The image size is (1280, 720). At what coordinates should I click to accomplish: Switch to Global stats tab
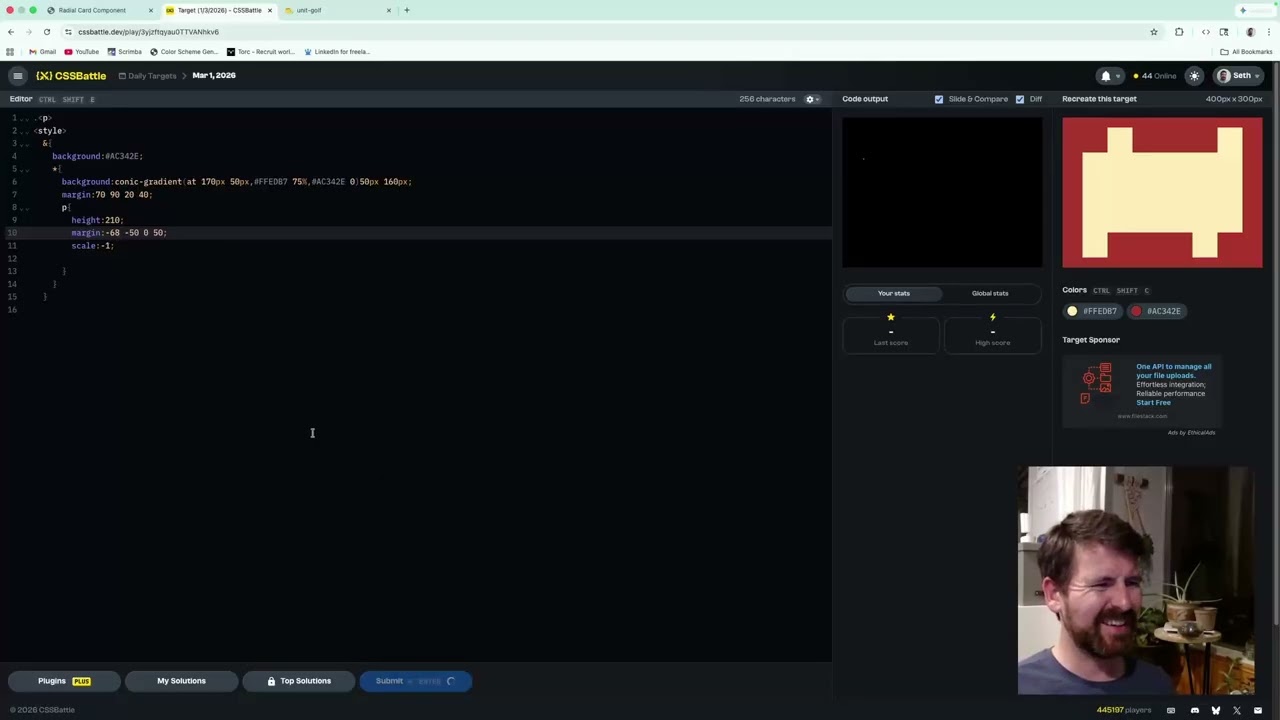990,293
